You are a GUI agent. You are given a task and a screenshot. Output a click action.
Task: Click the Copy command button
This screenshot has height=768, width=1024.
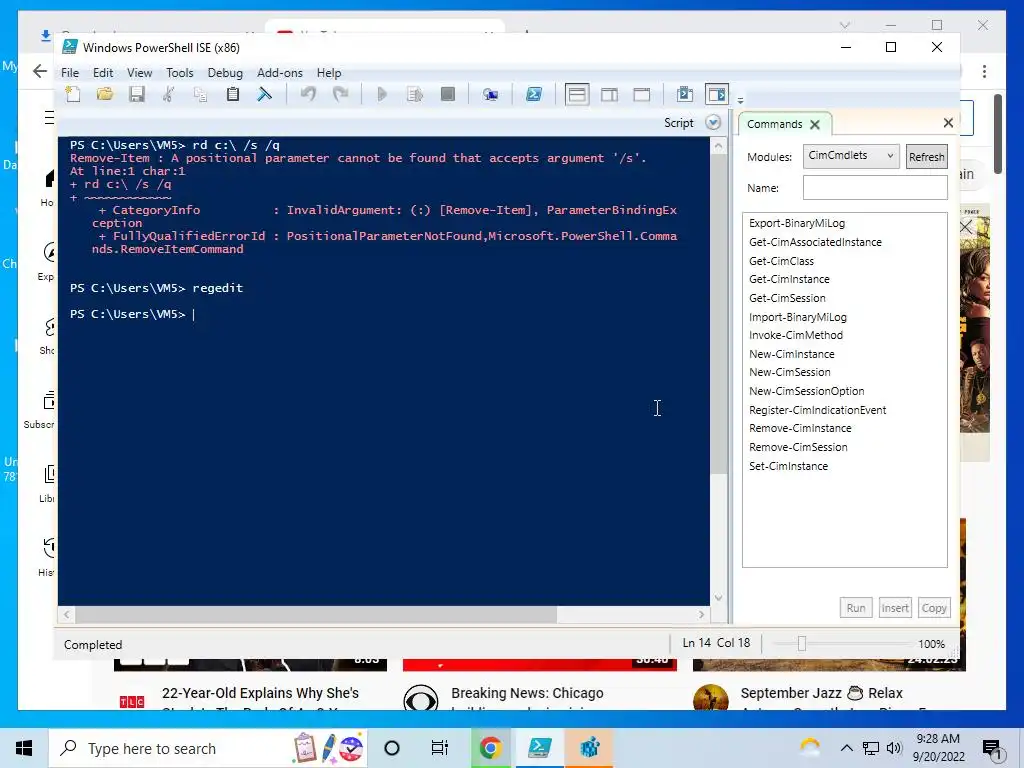[934, 608]
